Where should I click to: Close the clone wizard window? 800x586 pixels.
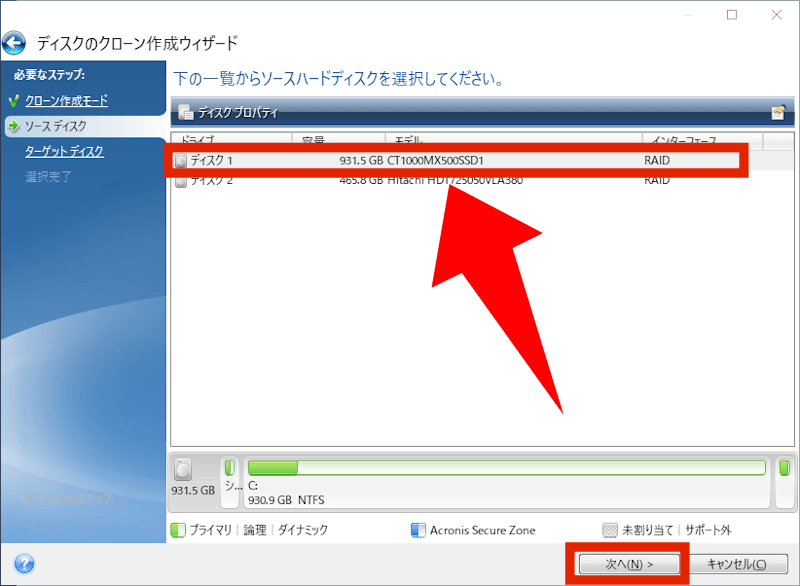pos(777,15)
